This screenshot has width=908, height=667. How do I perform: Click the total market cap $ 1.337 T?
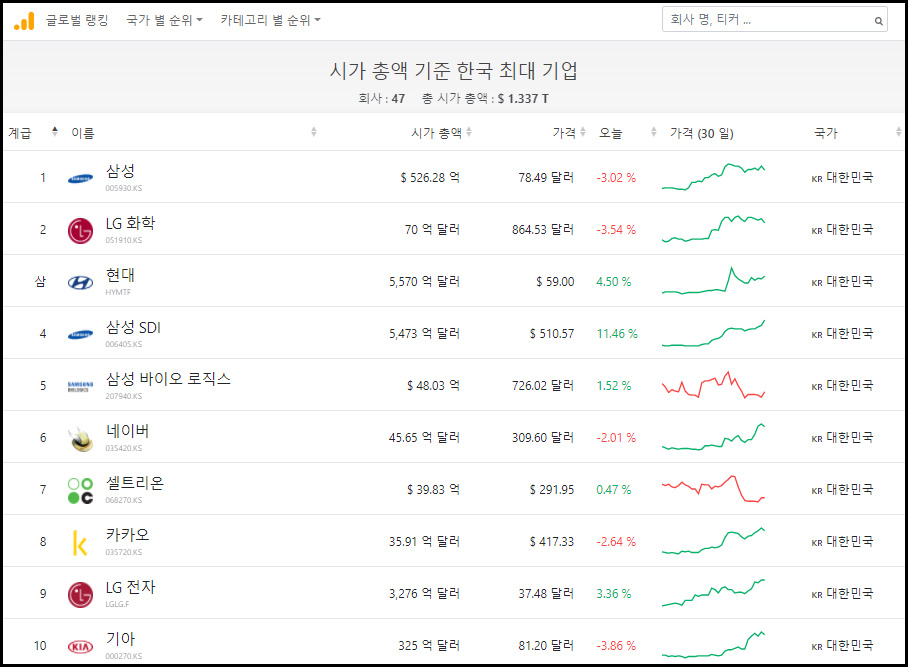coord(523,98)
